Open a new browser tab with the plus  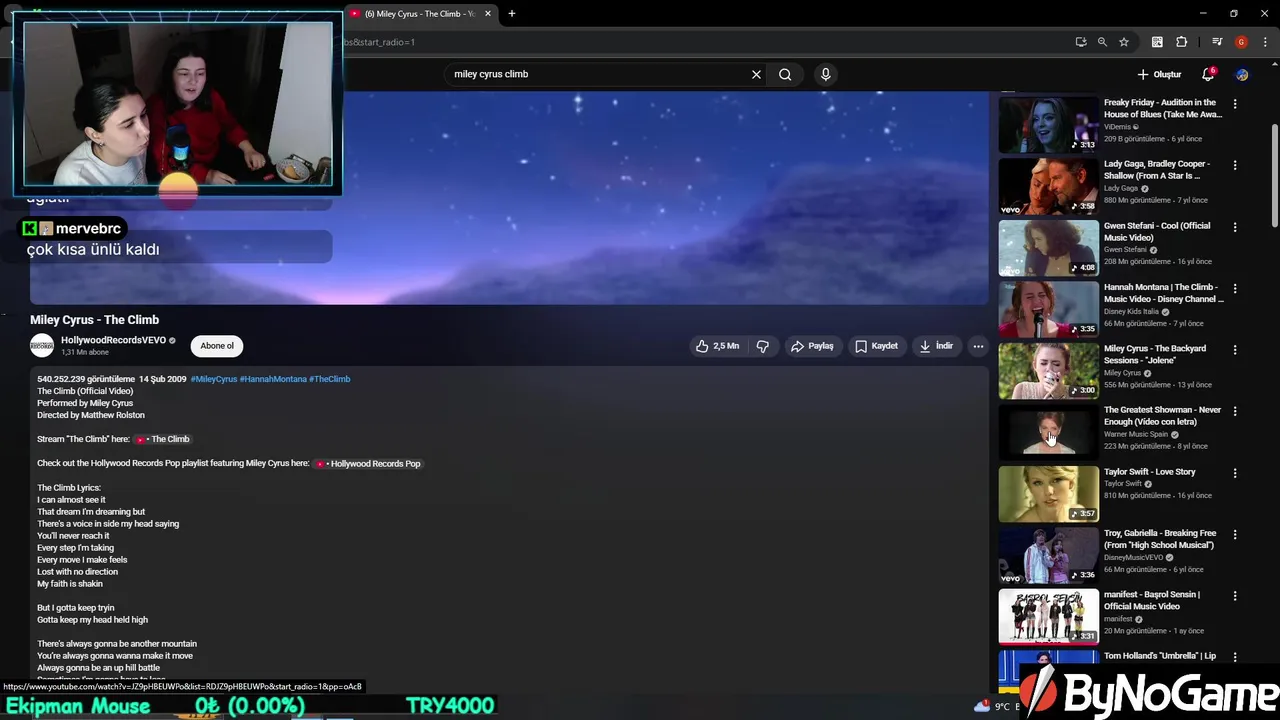[x=512, y=14]
